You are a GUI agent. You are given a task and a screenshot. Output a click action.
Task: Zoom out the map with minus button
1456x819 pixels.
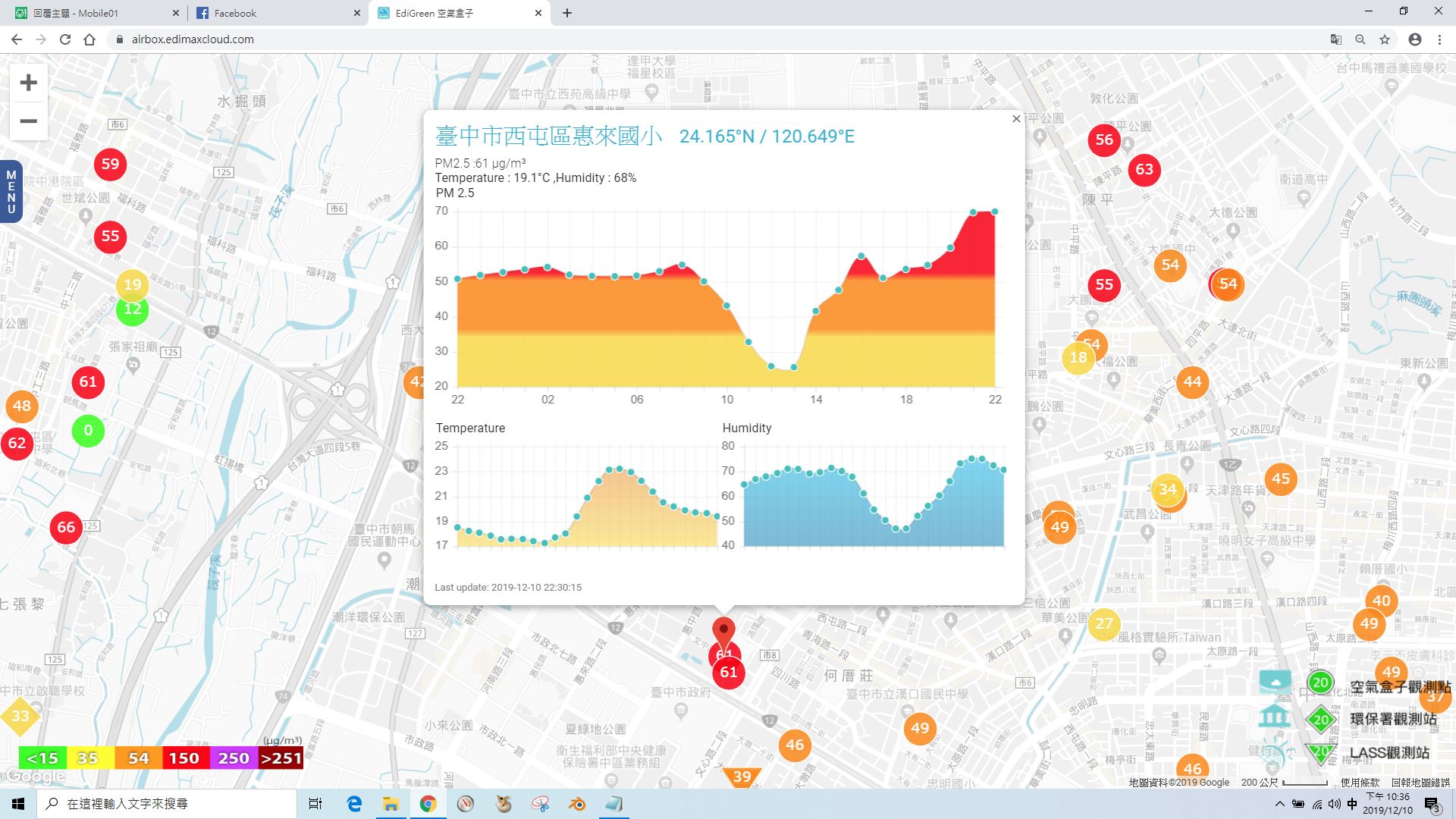tap(28, 121)
